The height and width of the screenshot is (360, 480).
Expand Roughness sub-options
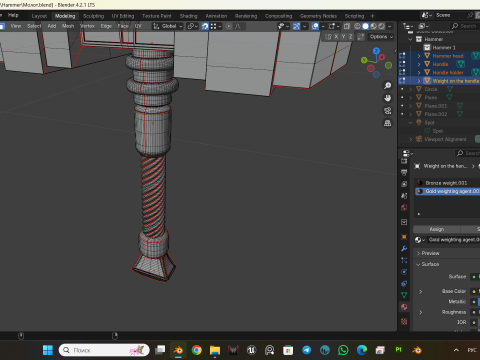[421, 312]
